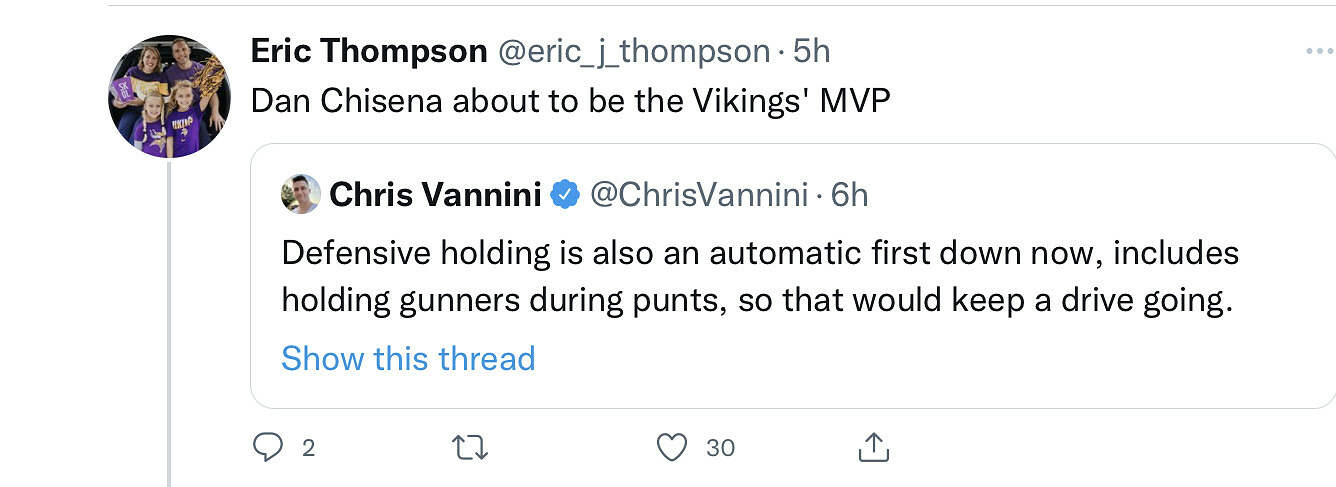Screen dimensions: 1336x487
Task: Click the retweet arrows icon
Action: pyautogui.click(x=470, y=448)
